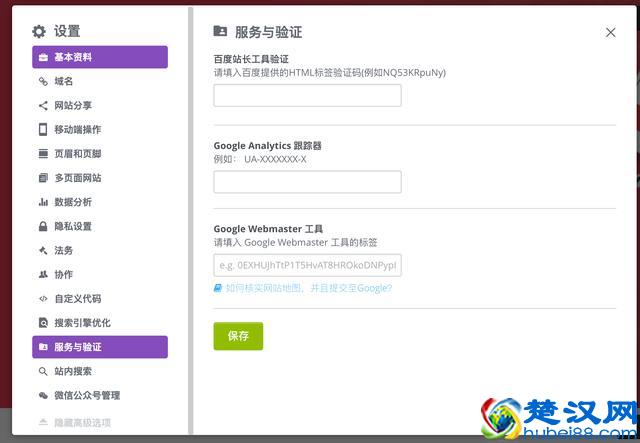Click the padlock icon beside 隐私设置
The height and width of the screenshot is (443, 640).
point(43,226)
